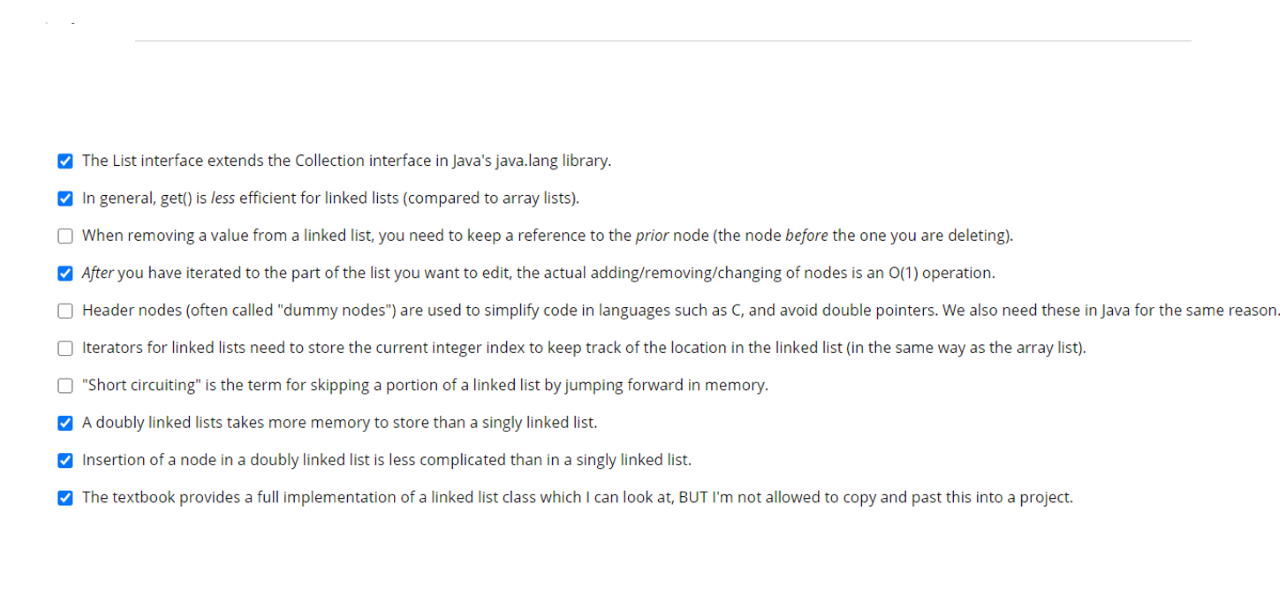Image resolution: width=1280 pixels, height=596 pixels.
Task: Click the statement about O(1) operation
Action: (539, 272)
